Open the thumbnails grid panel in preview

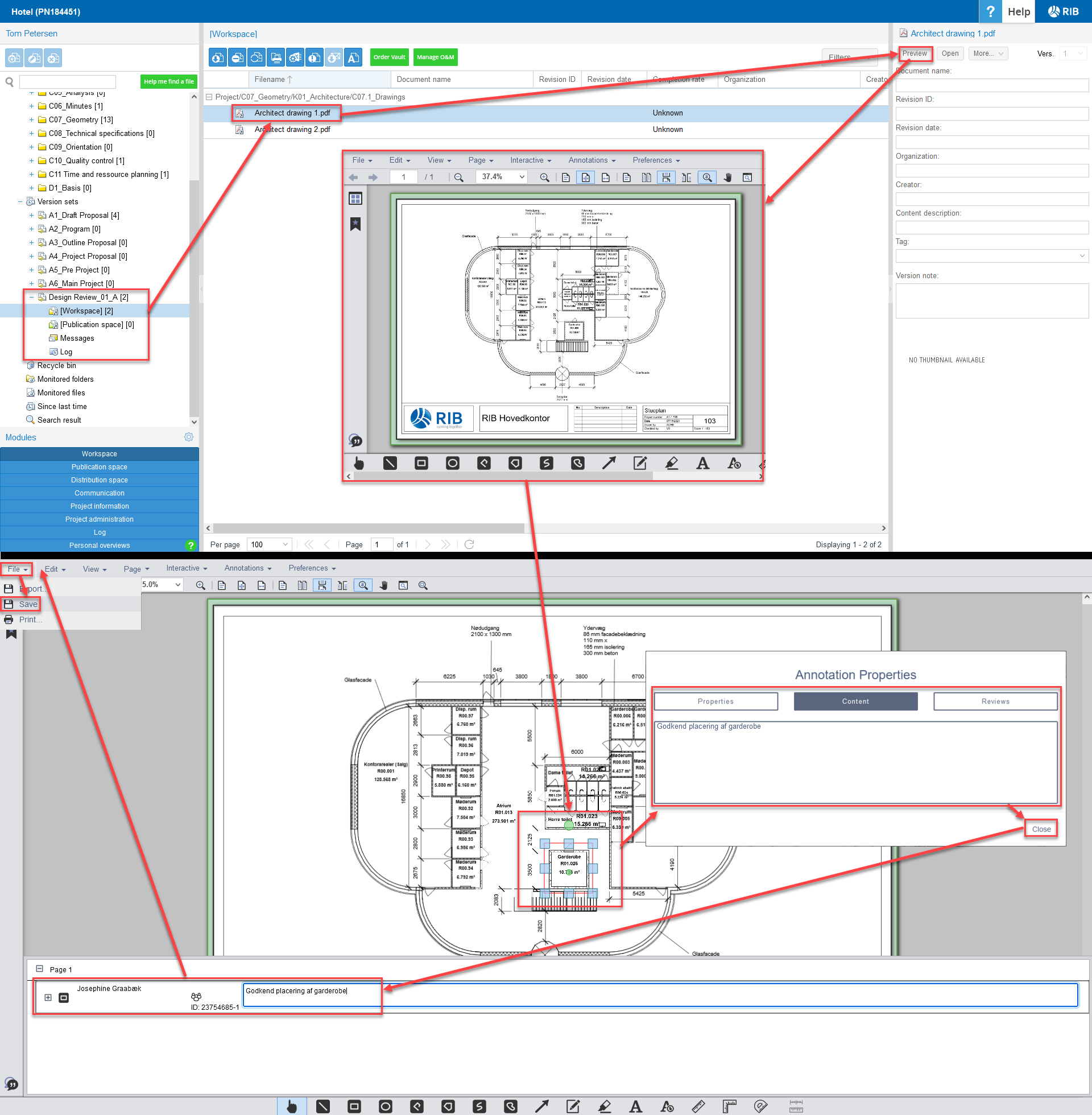click(x=355, y=199)
